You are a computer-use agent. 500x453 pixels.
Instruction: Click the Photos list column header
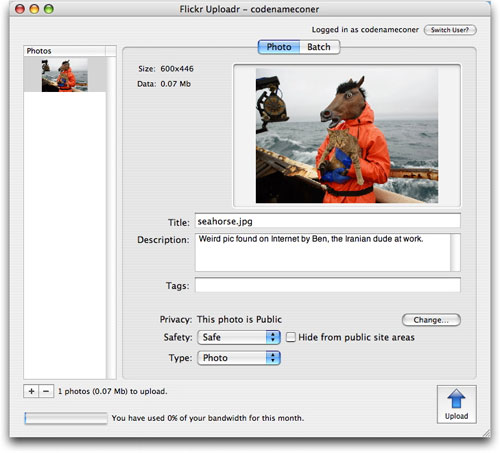click(x=65, y=51)
